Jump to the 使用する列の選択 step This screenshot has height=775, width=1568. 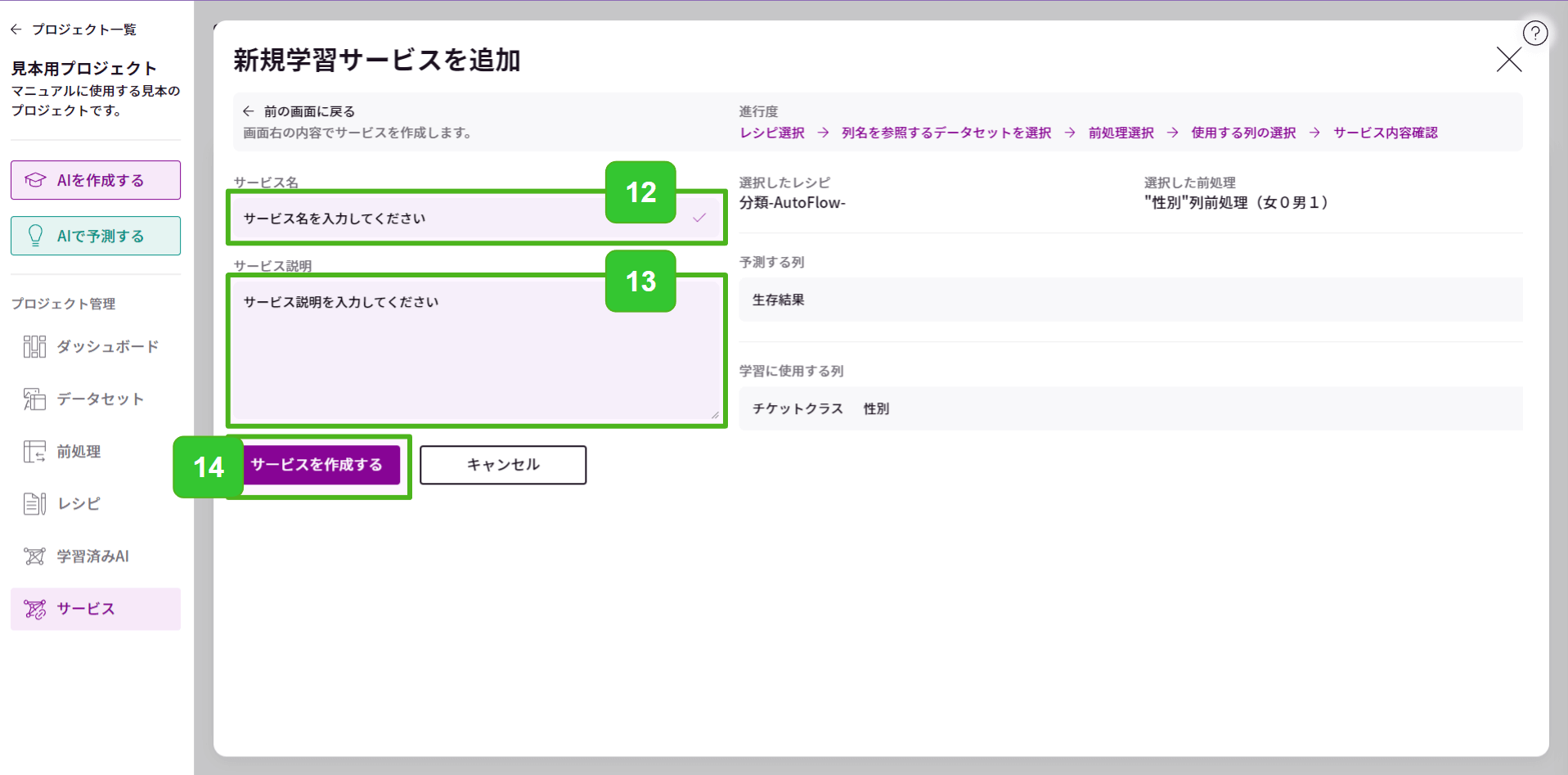coord(1243,133)
